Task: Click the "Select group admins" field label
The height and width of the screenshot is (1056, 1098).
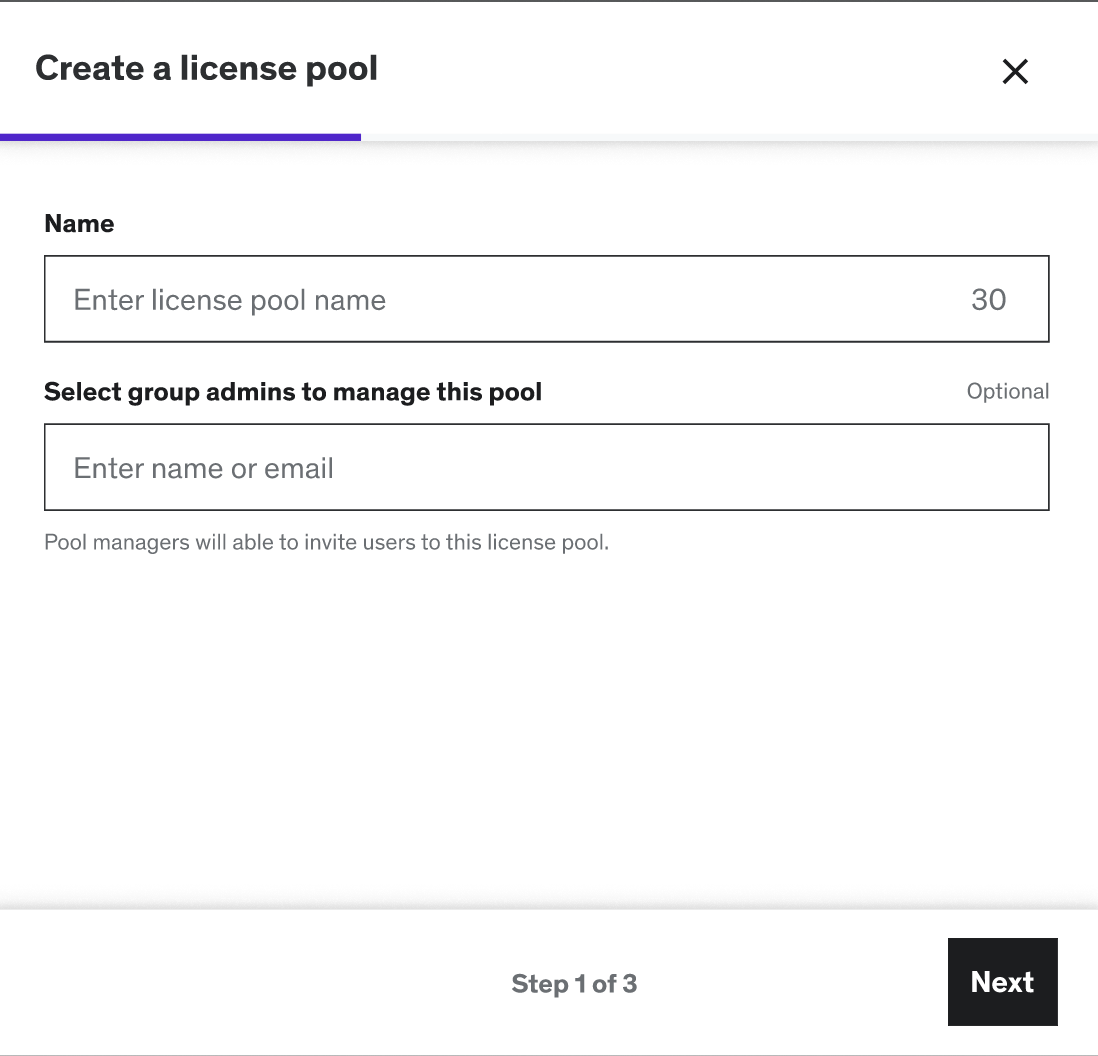Action: [293, 391]
